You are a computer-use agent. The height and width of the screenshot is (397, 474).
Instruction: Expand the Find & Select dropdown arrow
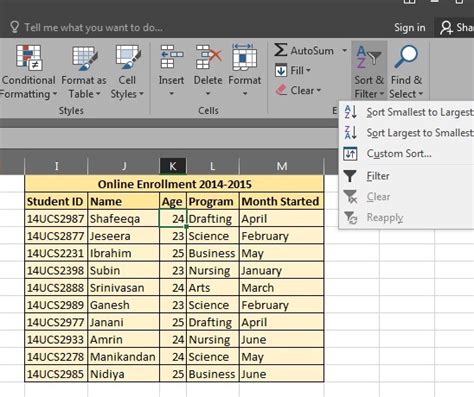click(421, 94)
